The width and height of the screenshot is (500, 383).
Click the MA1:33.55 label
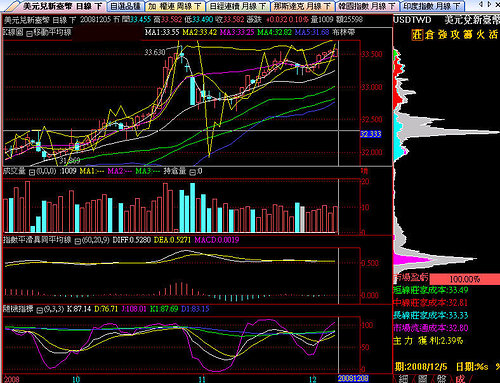[162, 33]
